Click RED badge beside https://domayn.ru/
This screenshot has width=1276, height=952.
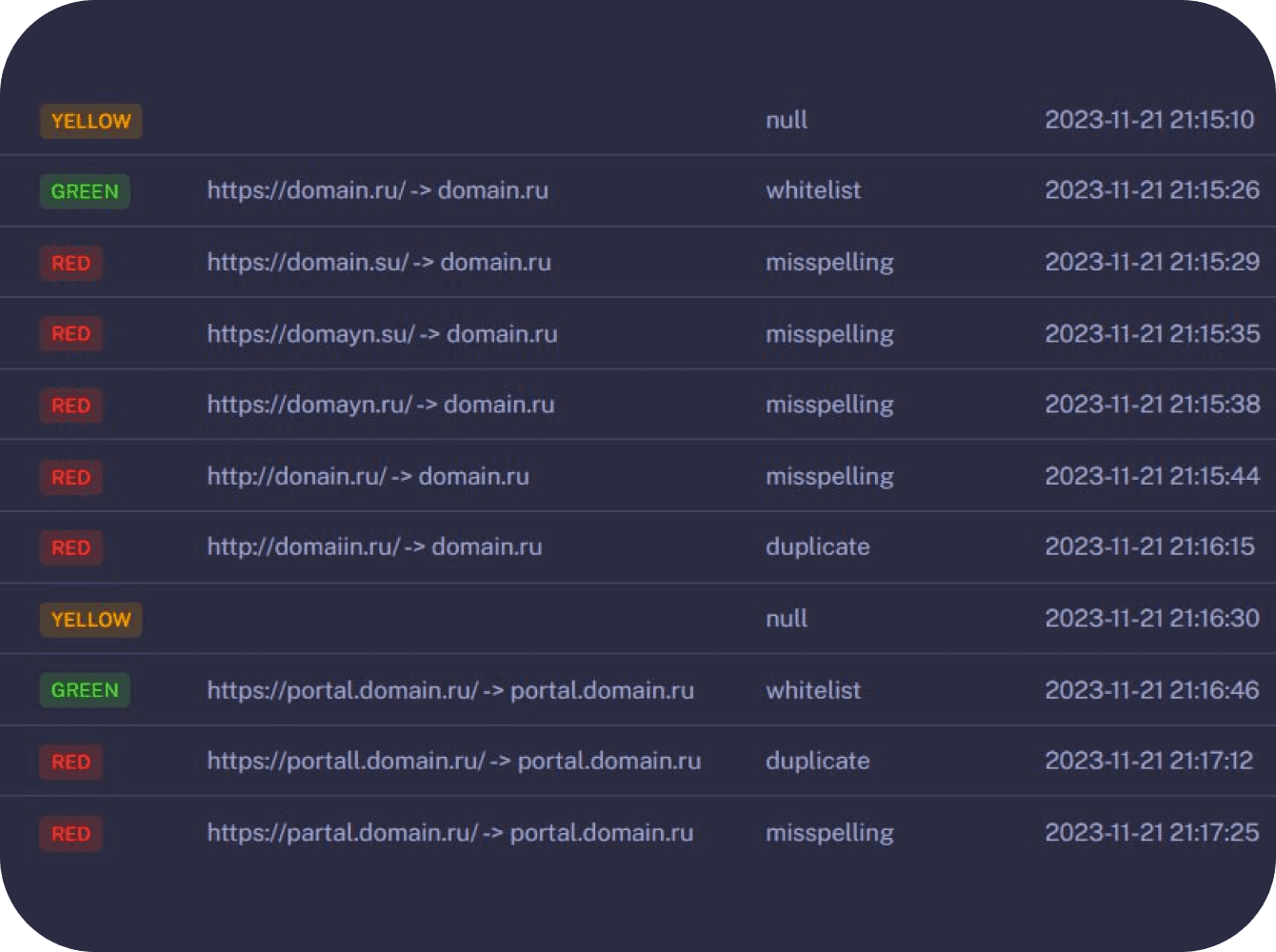point(70,406)
